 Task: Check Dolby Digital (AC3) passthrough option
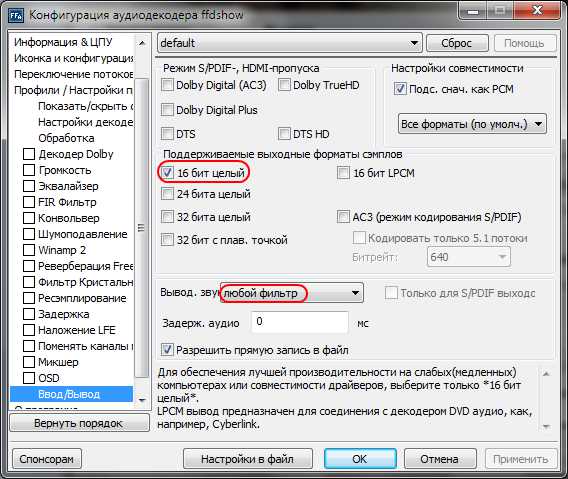click(x=167, y=85)
